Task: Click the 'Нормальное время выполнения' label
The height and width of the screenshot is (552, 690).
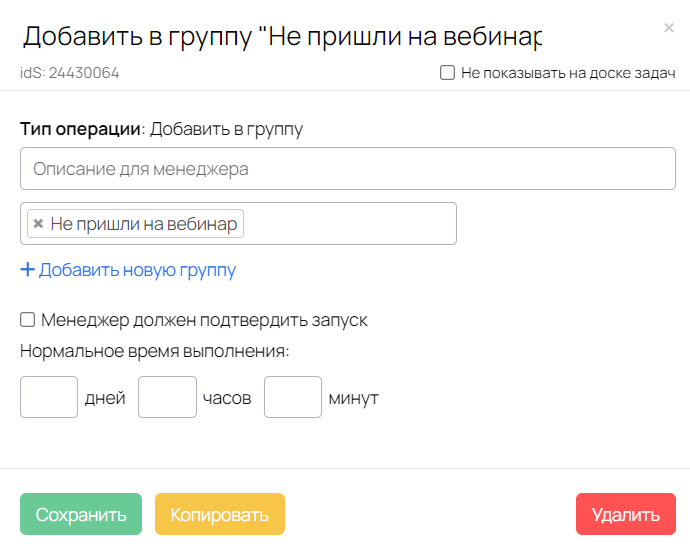Action: [154, 351]
